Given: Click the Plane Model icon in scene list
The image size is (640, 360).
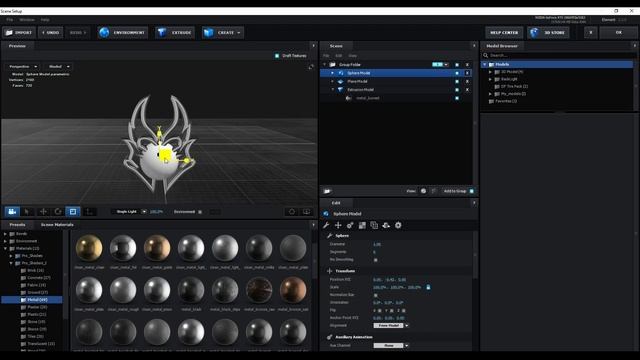Looking at the screenshot, I should click(x=341, y=82).
